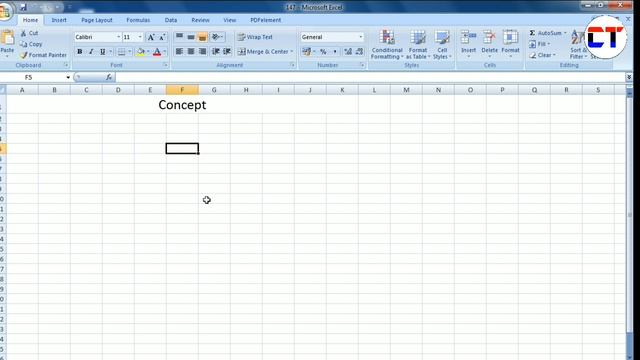Image resolution: width=640 pixels, height=360 pixels.
Task: Increase Decimal places
Action: pos(348,52)
